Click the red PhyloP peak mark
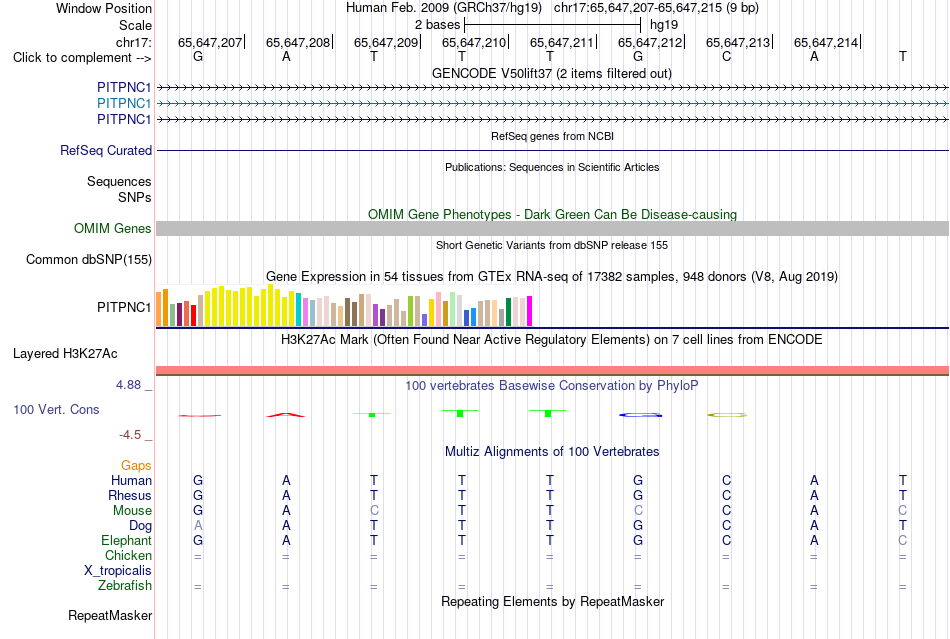 coord(286,415)
